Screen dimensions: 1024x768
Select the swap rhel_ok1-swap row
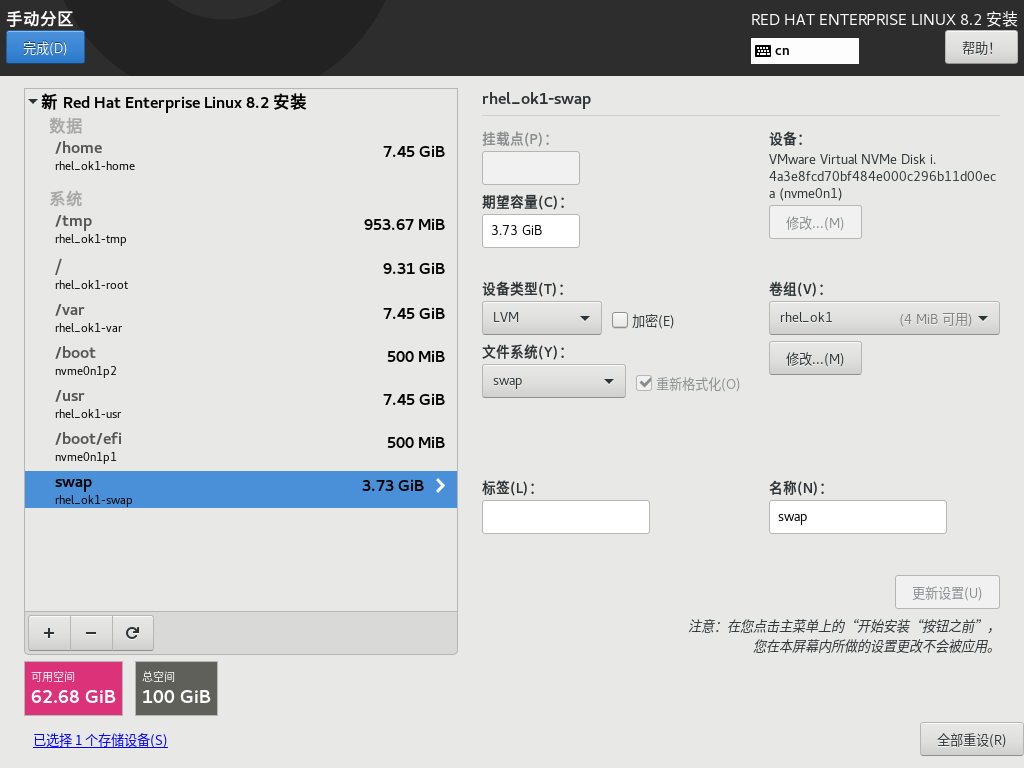241,489
